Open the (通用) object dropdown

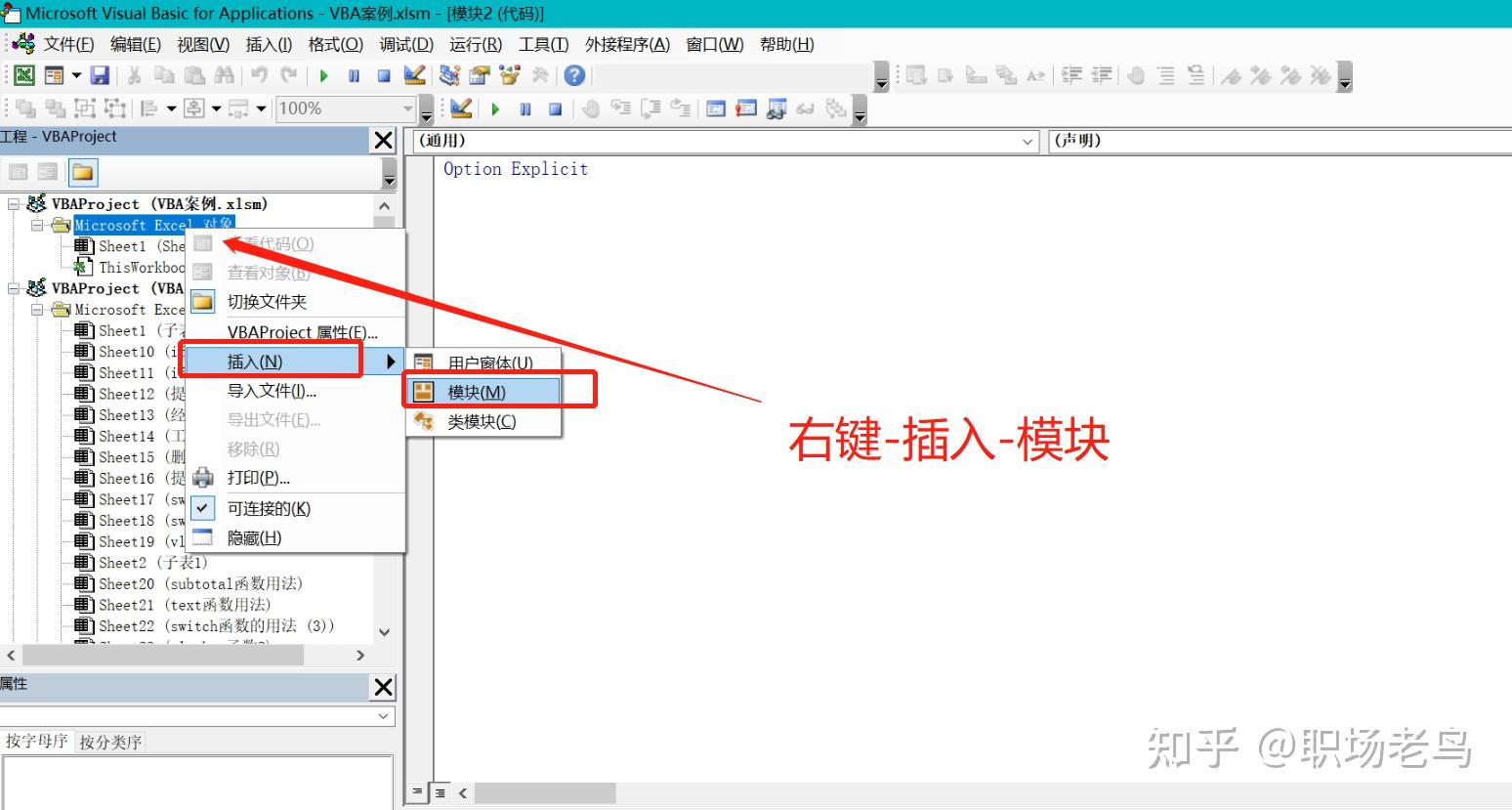[x=1027, y=142]
